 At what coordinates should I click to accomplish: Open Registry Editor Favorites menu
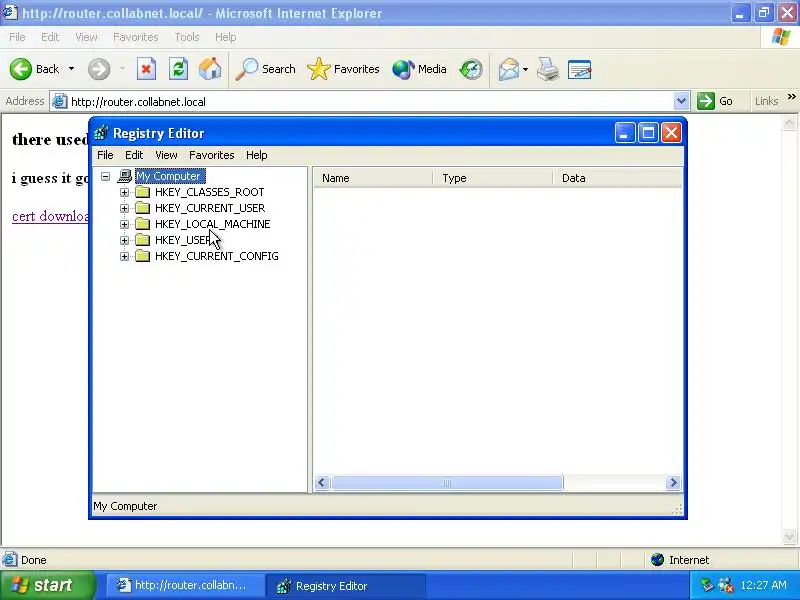pos(212,155)
